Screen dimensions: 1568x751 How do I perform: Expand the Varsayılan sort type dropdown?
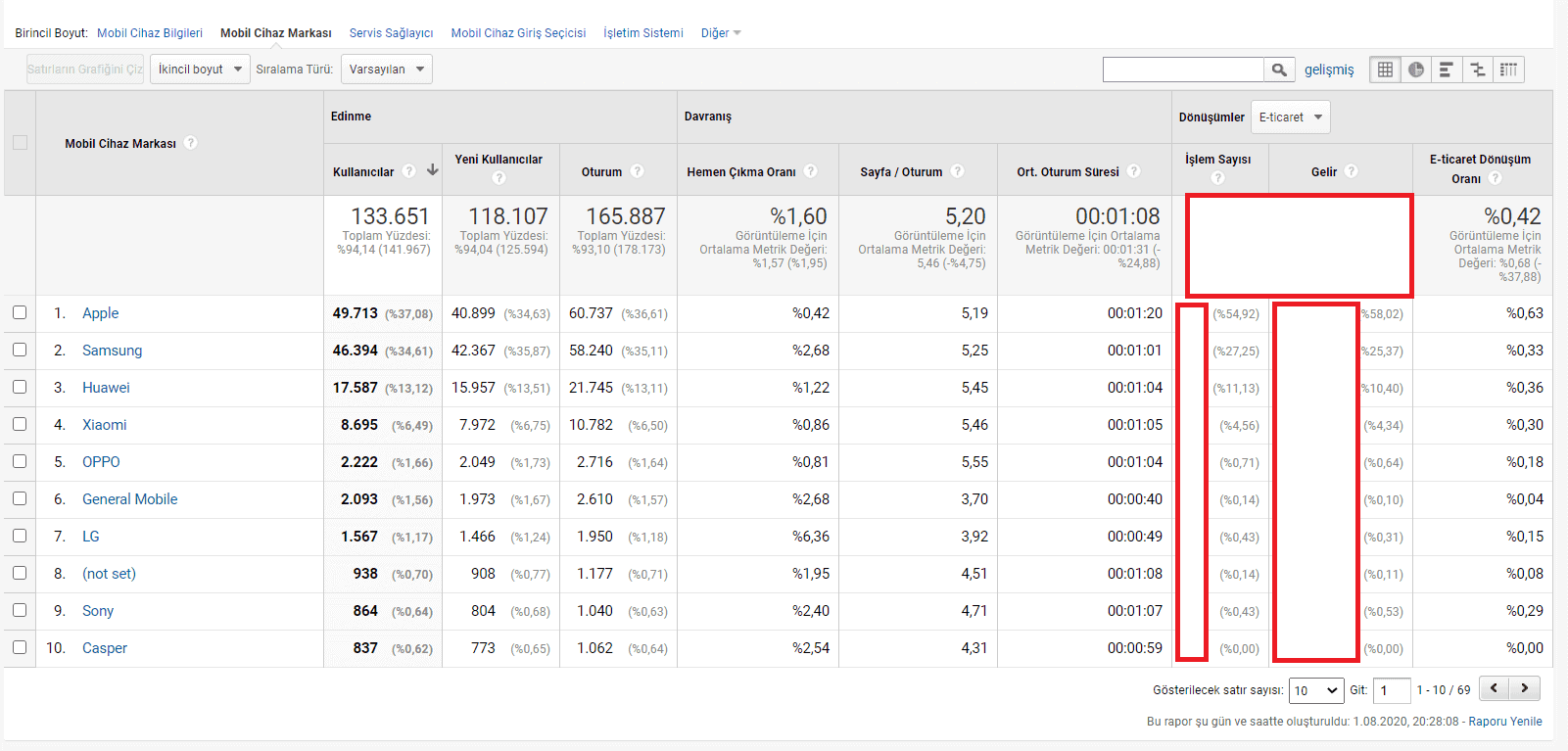click(386, 70)
